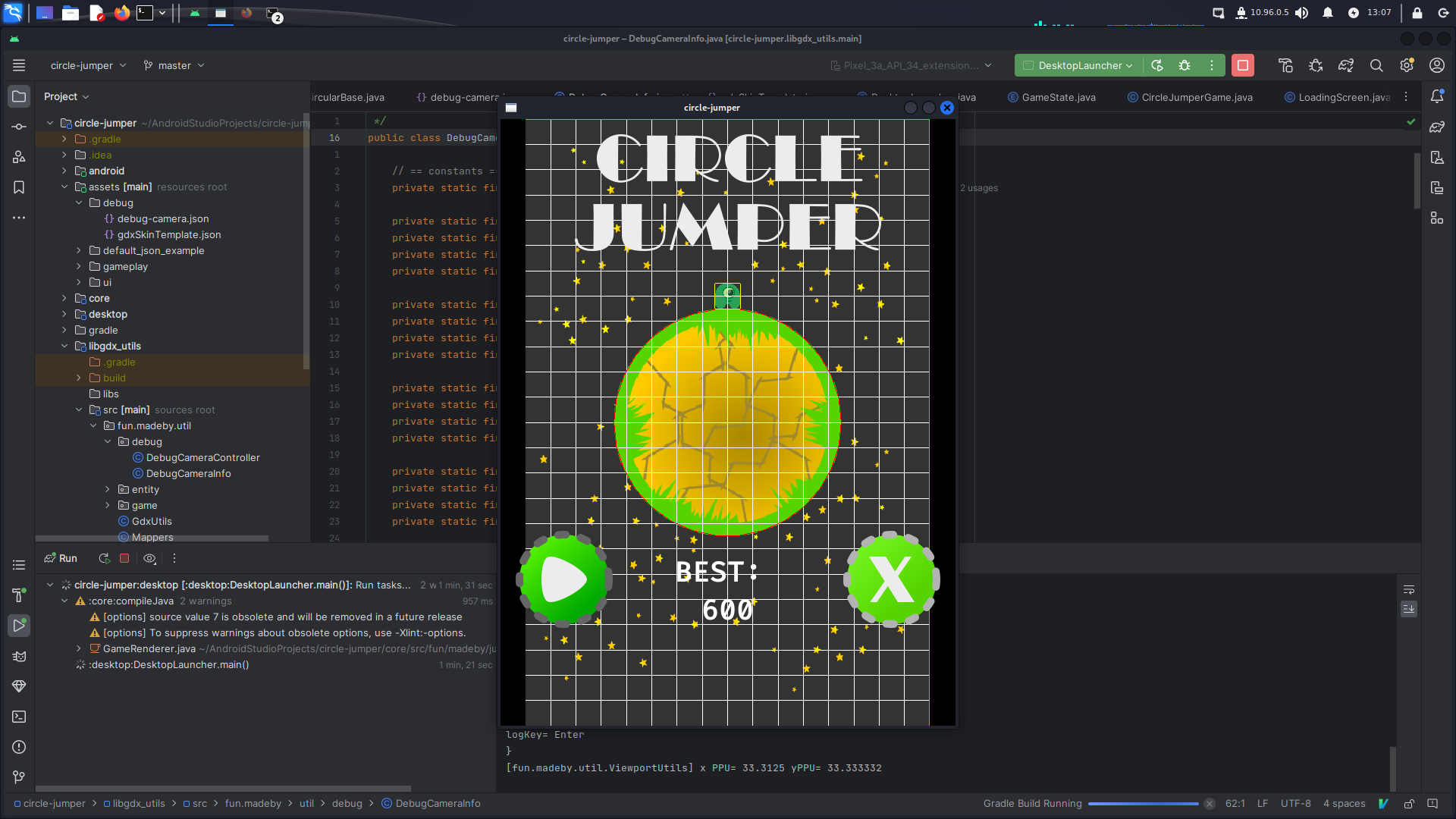Expand the core module folder
The height and width of the screenshot is (819, 1456).
click(x=64, y=298)
